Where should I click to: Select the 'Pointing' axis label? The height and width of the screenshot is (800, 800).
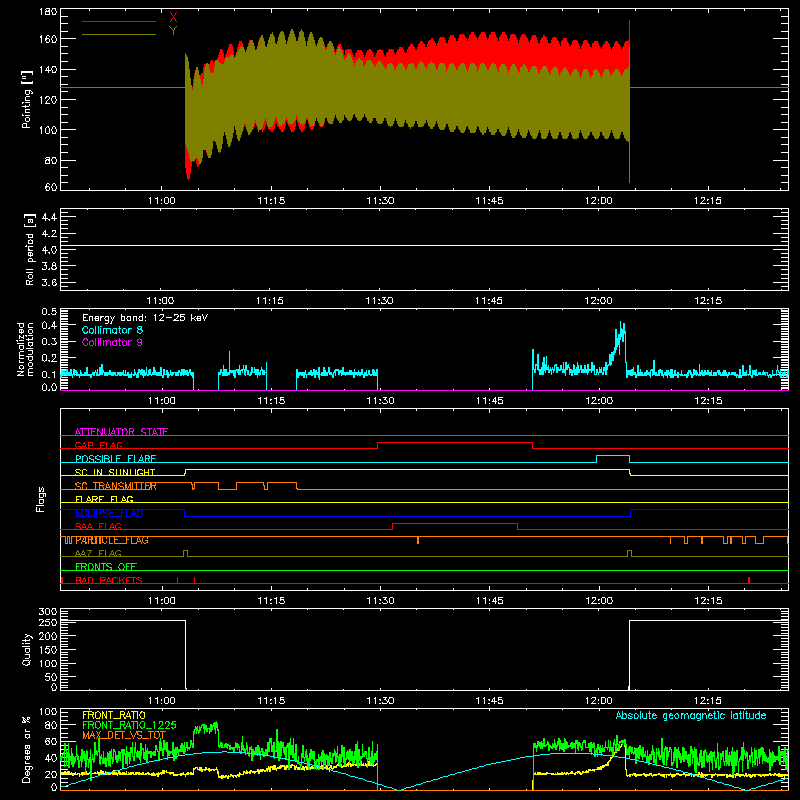[x=27, y=99]
